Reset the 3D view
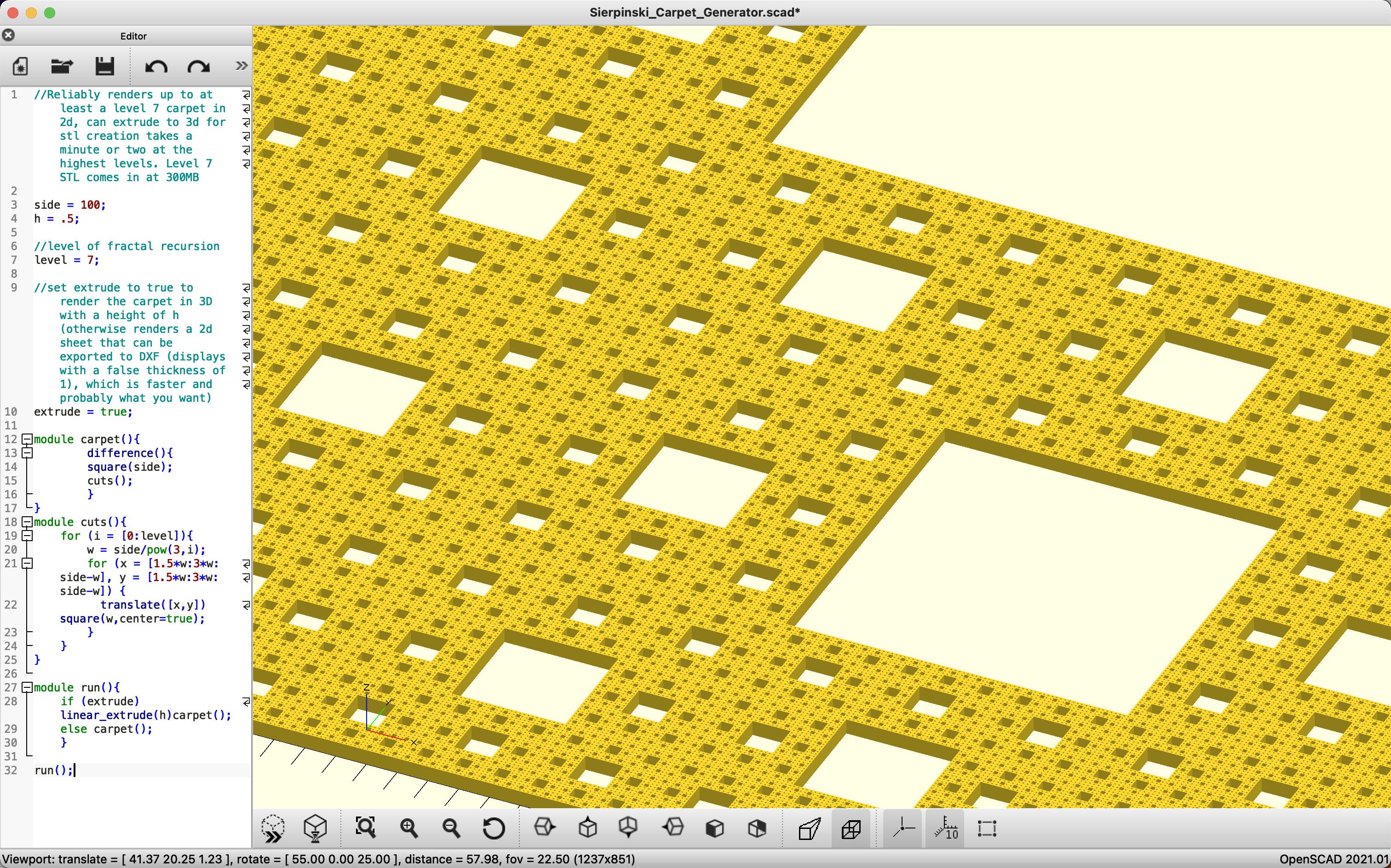The image size is (1391, 868). point(494,828)
